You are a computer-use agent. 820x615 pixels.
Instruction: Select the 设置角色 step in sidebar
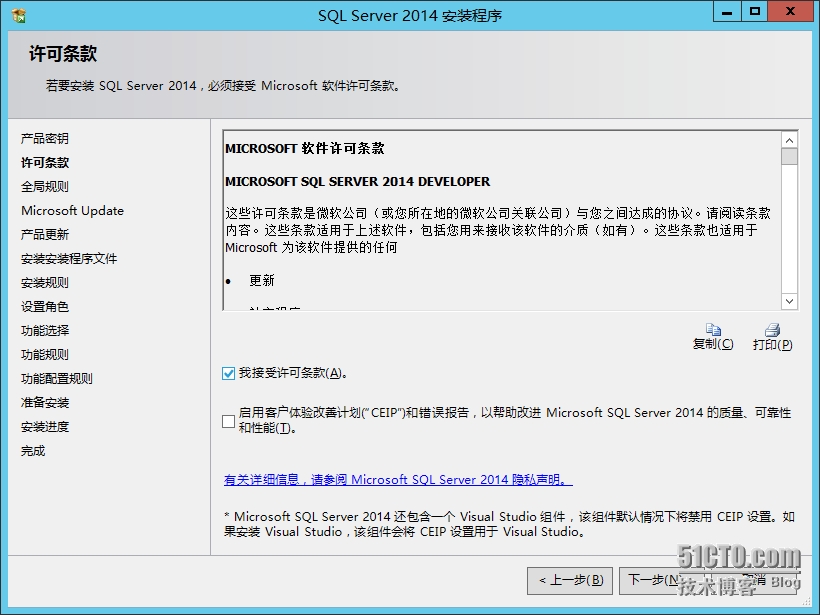click(x=45, y=307)
